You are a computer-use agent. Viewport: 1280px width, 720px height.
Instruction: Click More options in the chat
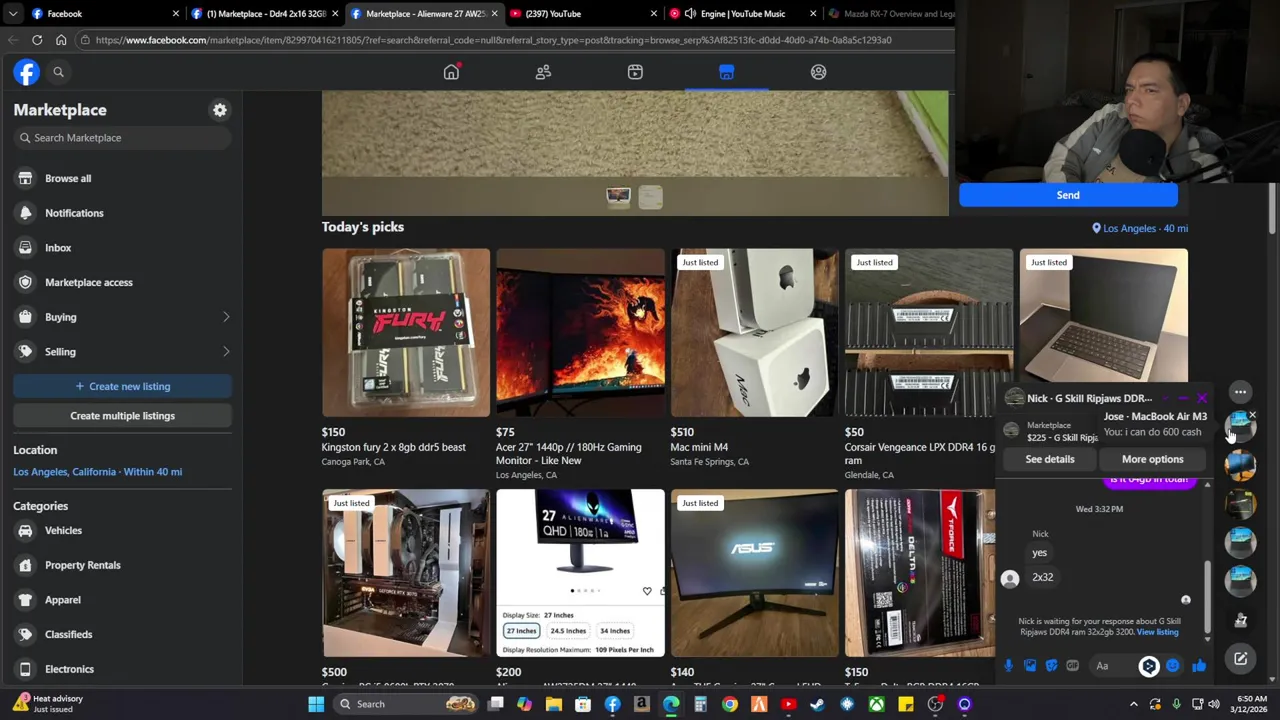(x=1152, y=459)
